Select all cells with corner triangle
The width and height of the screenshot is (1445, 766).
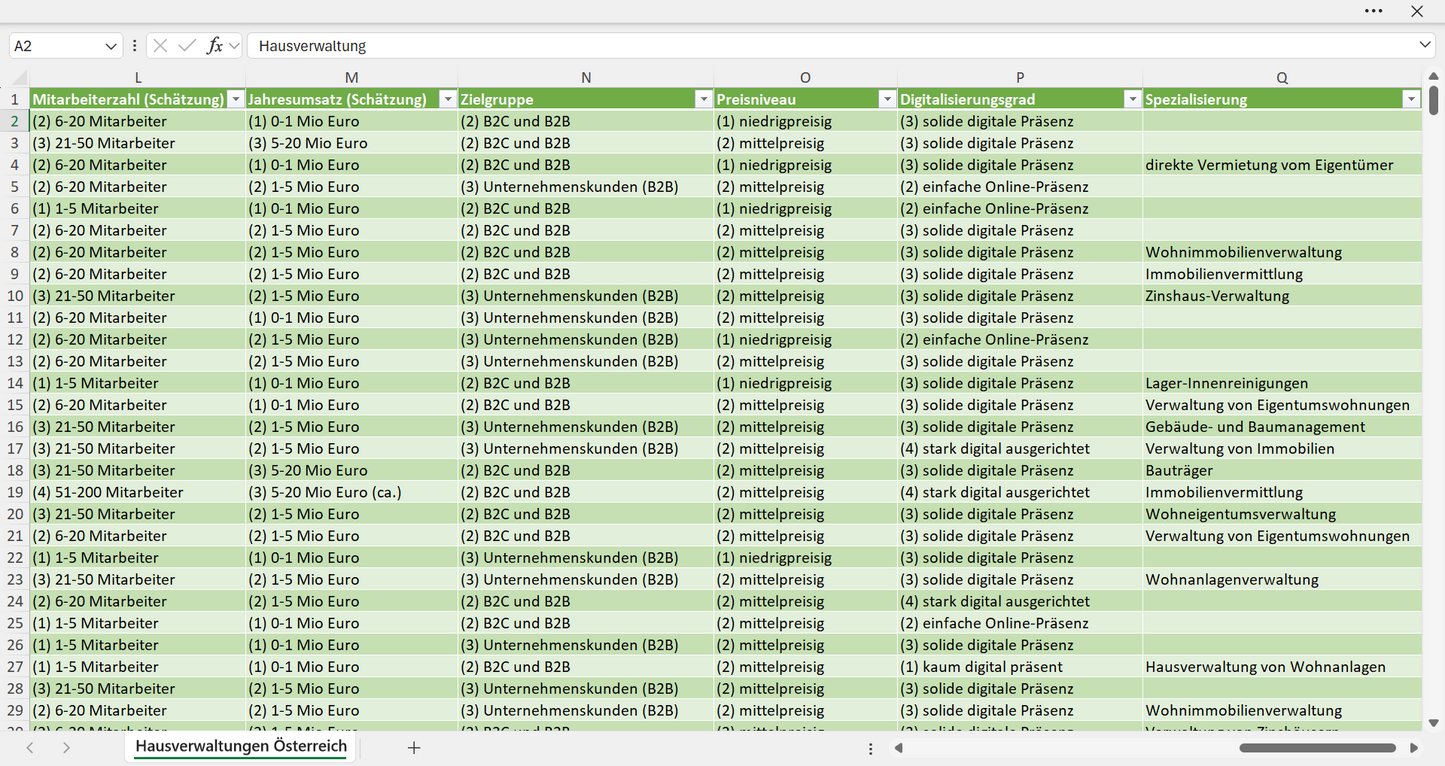tap(19, 78)
